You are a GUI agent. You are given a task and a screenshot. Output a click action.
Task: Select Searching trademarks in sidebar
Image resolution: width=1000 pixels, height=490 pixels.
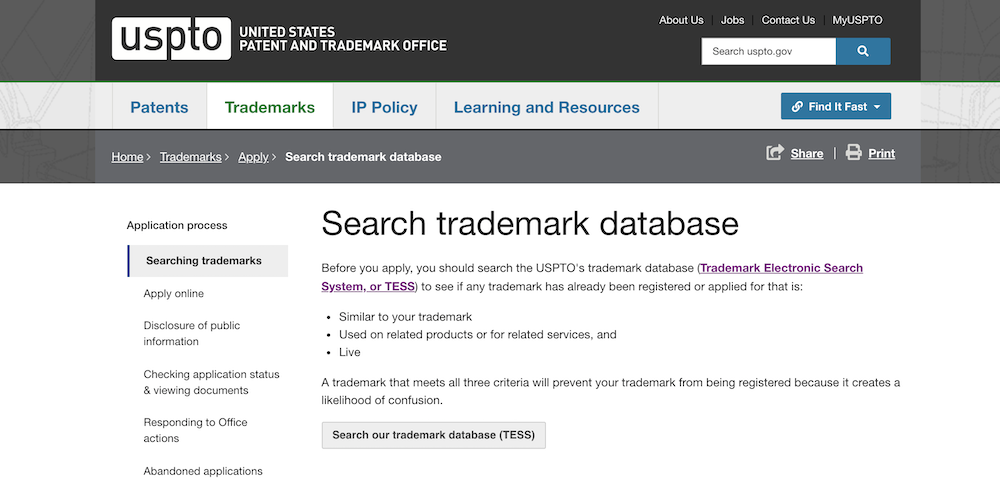tap(208, 261)
